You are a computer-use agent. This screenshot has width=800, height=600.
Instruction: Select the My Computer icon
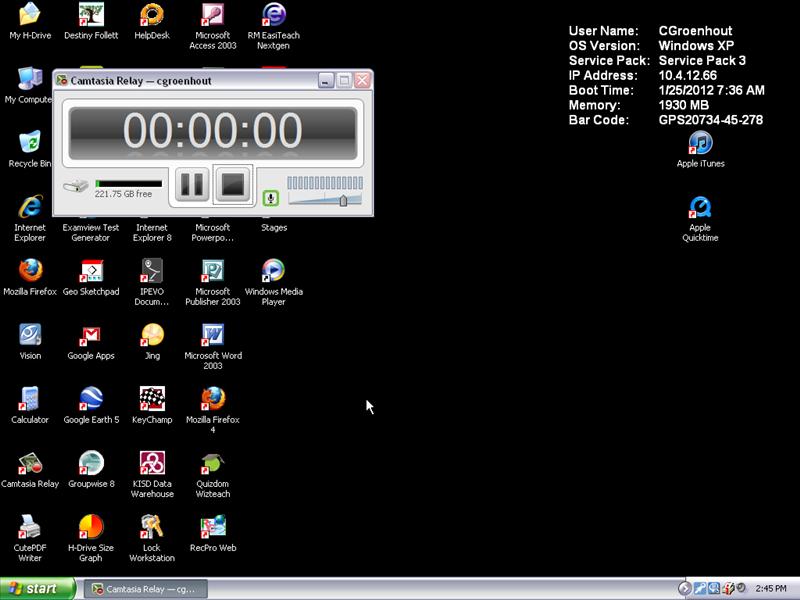click(x=28, y=85)
